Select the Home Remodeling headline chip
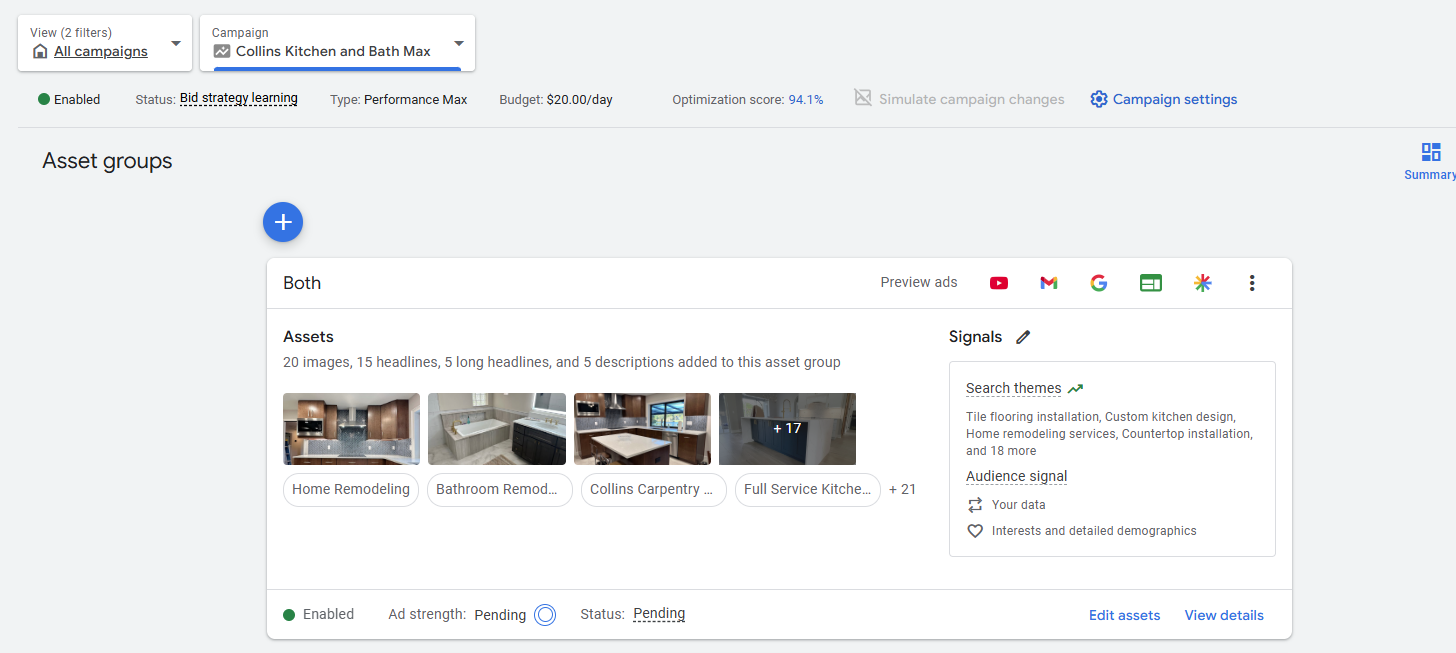The image size is (1456, 653). tap(351, 490)
